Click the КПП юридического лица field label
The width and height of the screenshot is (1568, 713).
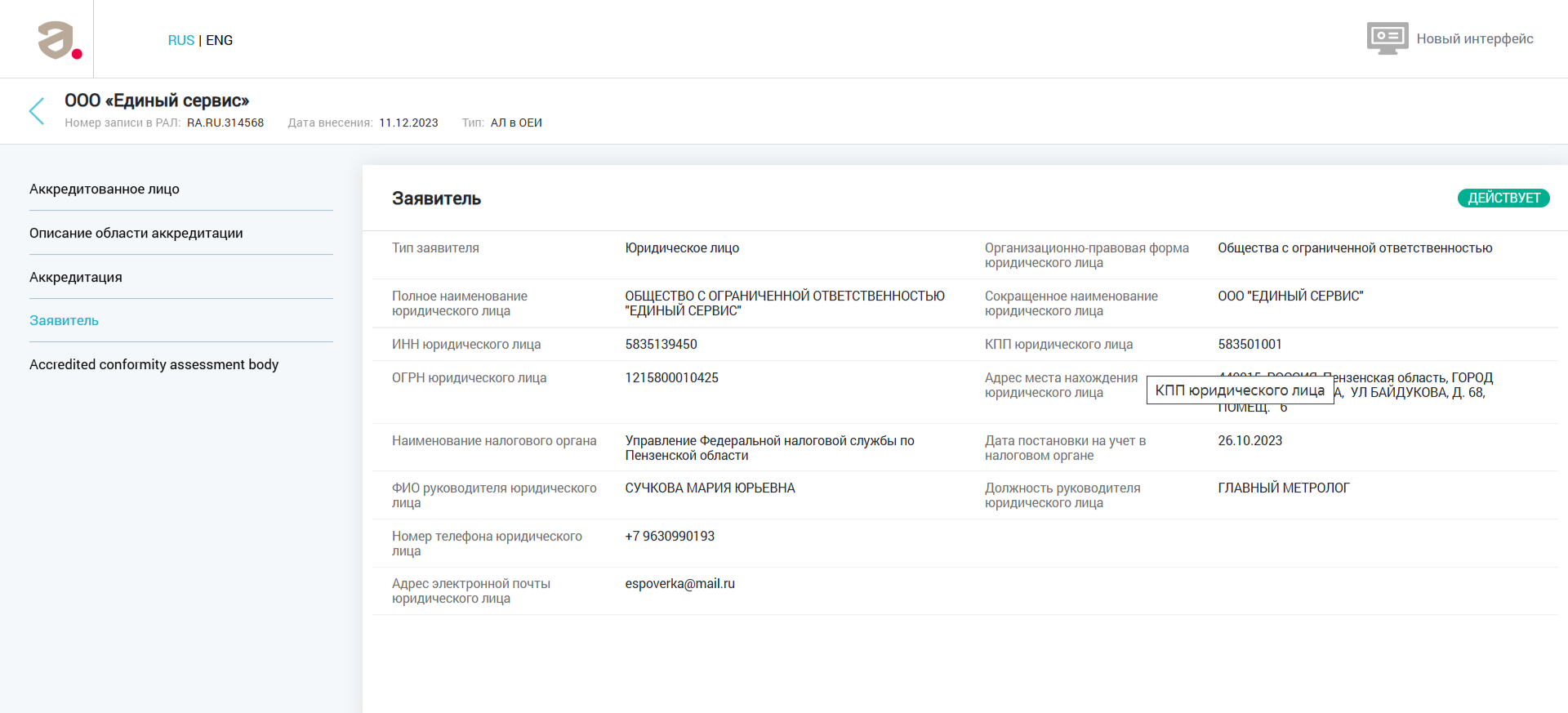(1058, 344)
